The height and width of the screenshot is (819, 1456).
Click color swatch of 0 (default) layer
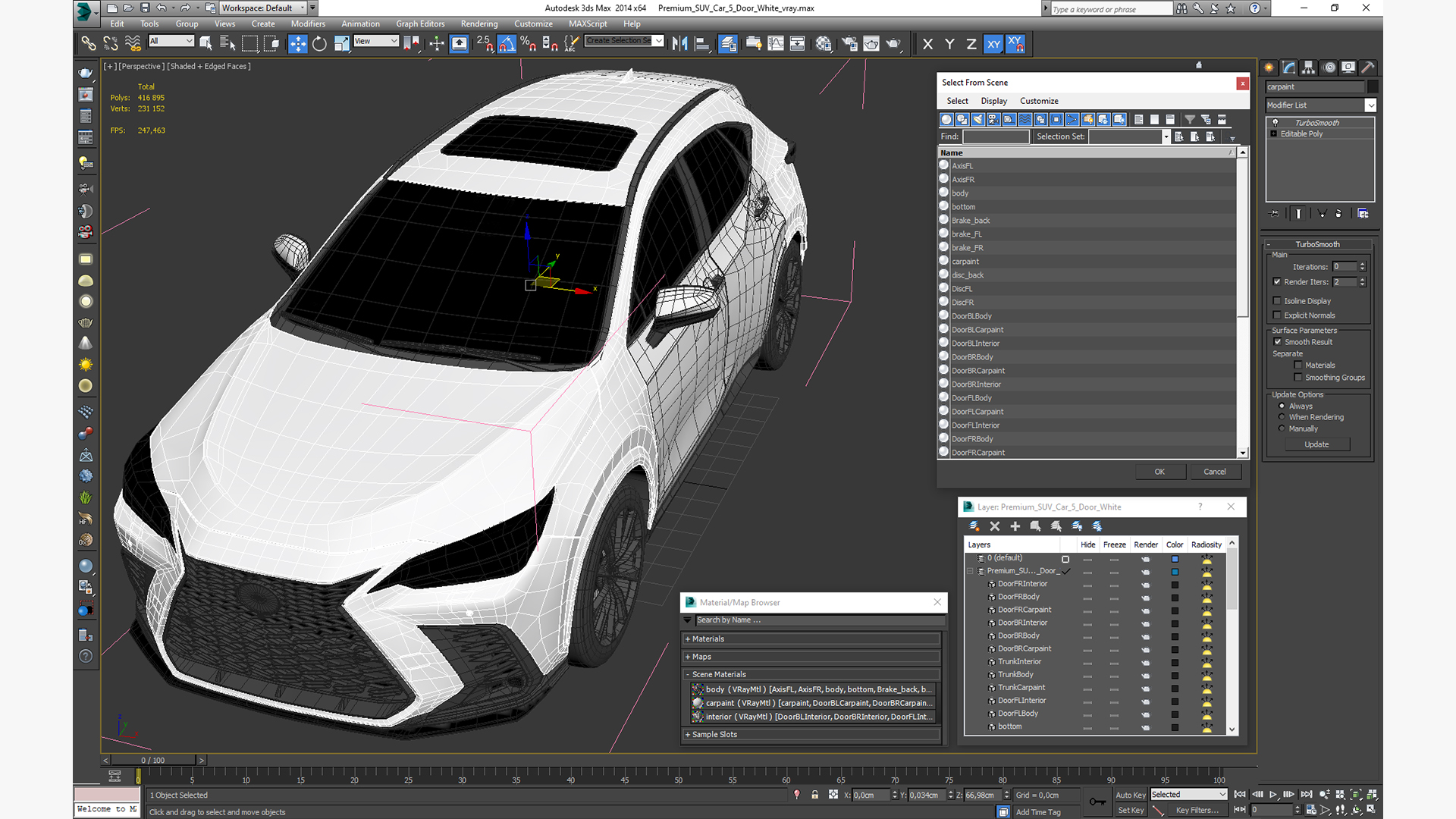coord(1175,559)
